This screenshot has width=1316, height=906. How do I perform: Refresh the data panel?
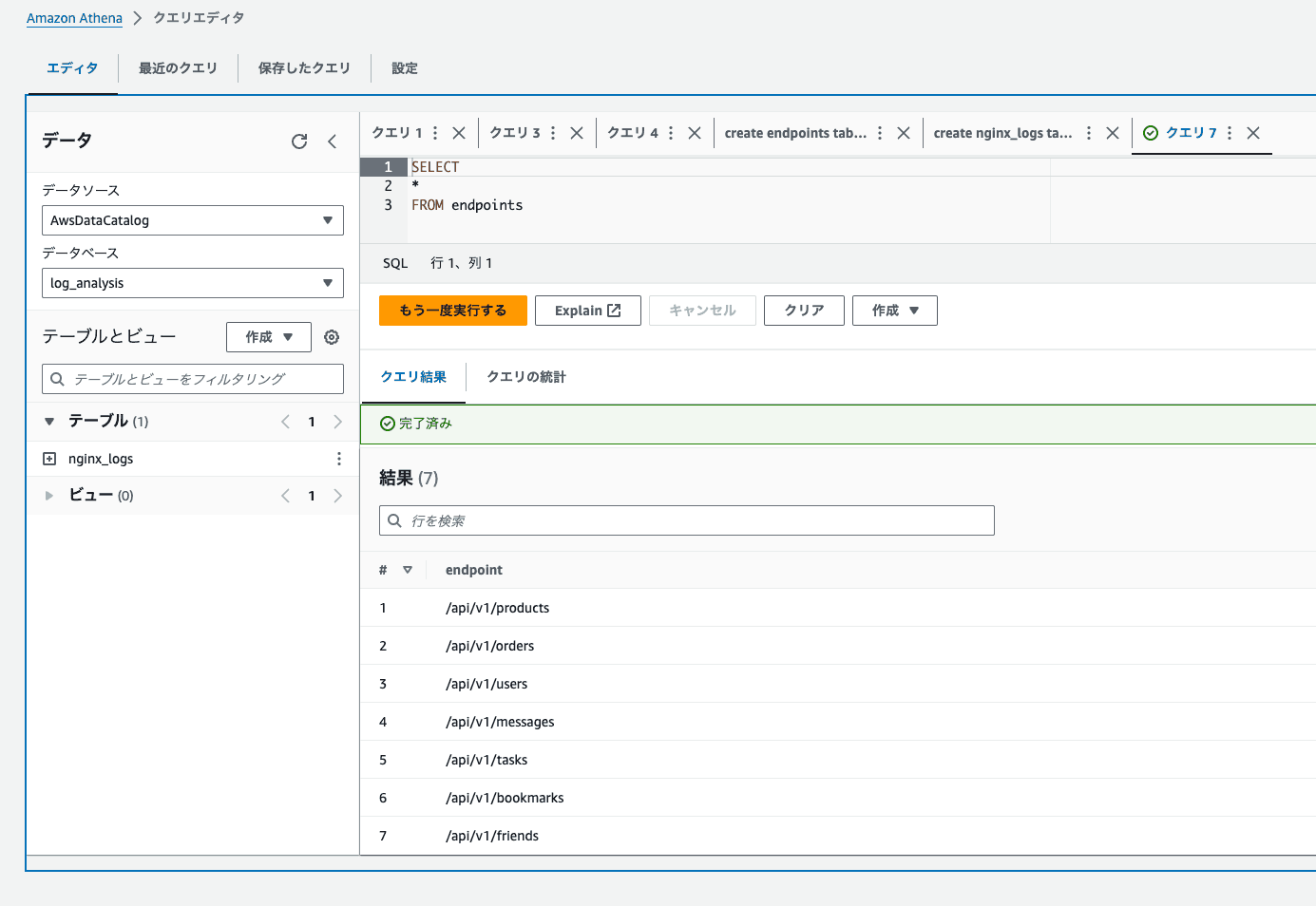pyautogui.click(x=299, y=142)
